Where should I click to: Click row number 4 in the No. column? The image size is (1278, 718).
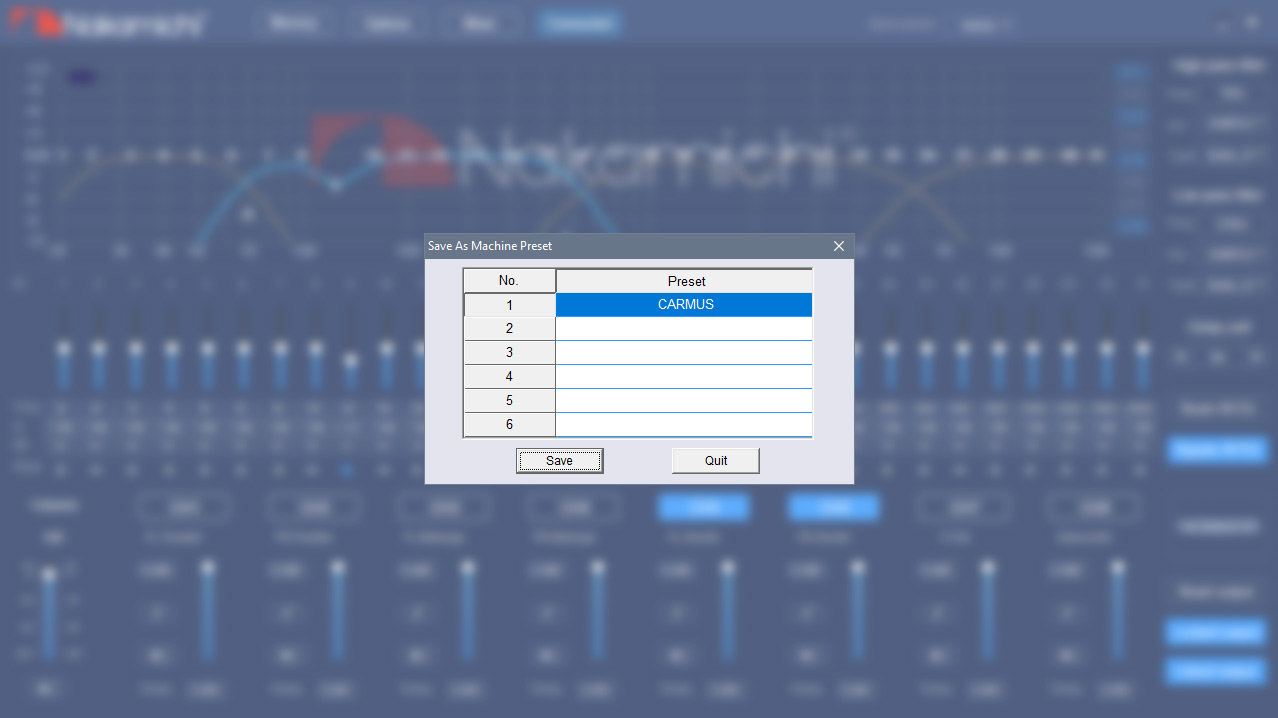(x=510, y=377)
